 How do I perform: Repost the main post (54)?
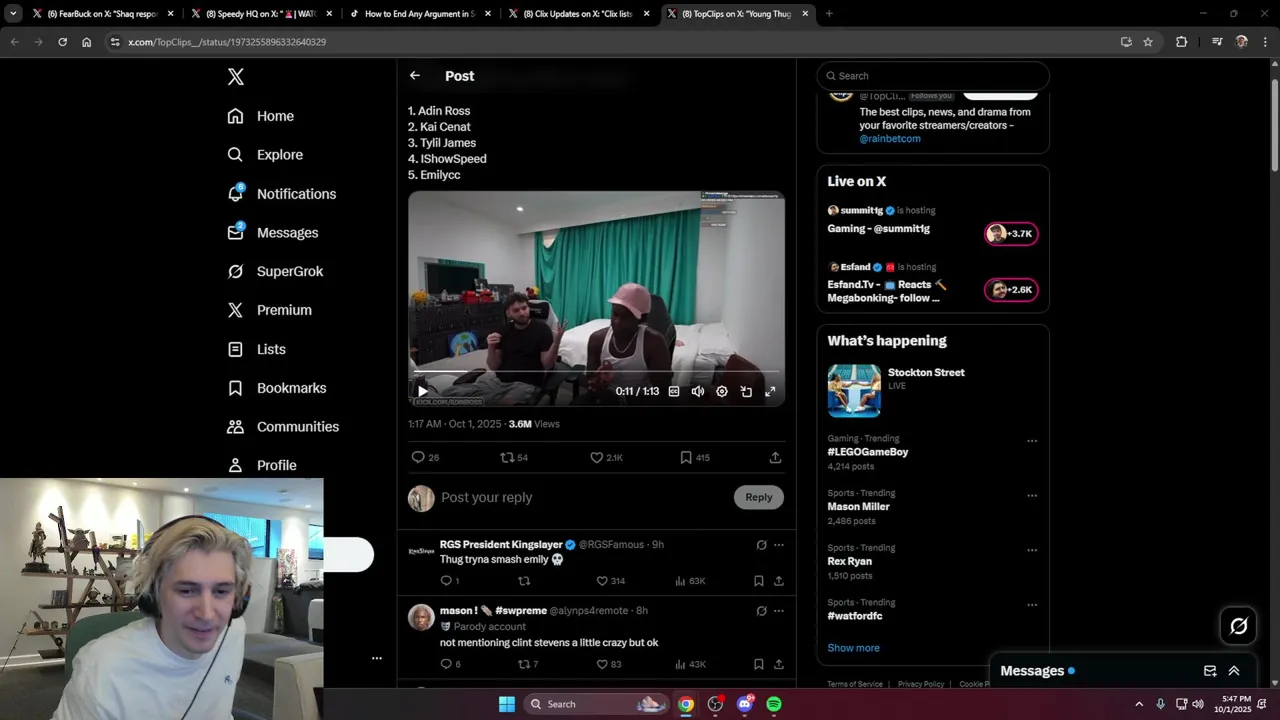[x=514, y=457]
